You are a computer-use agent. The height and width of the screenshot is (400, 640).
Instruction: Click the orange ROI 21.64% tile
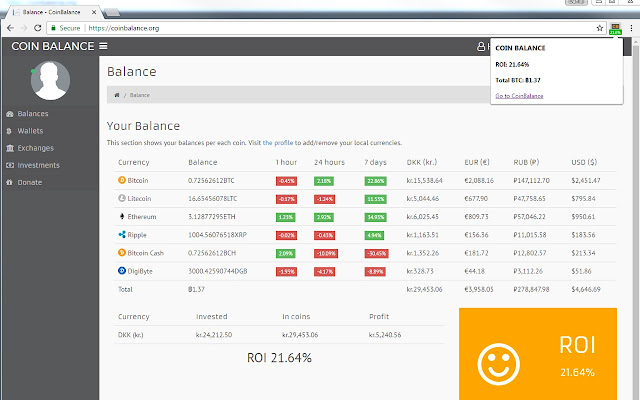538,354
